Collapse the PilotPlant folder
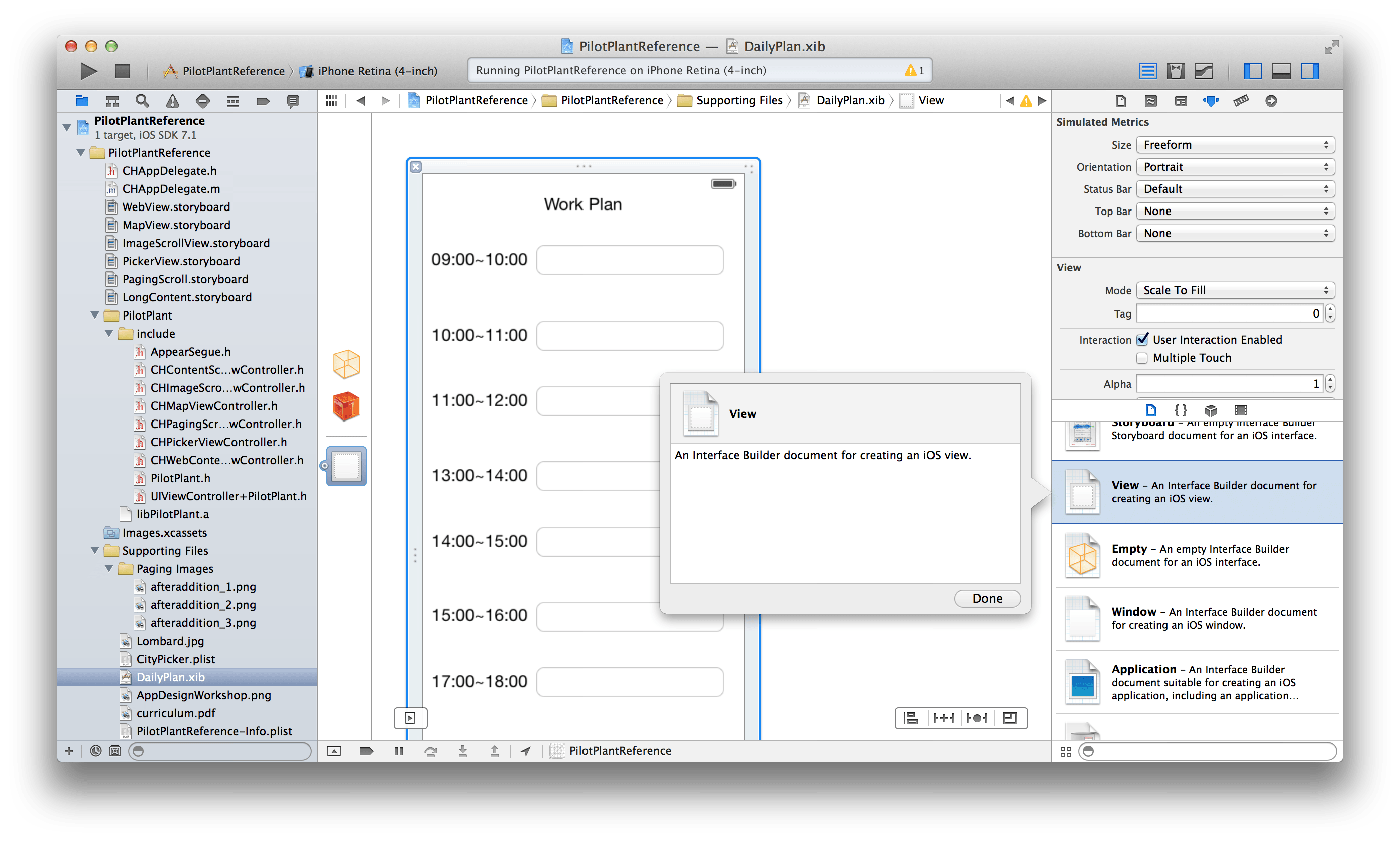Image resolution: width=1400 pixels, height=841 pixels. pos(95,315)
